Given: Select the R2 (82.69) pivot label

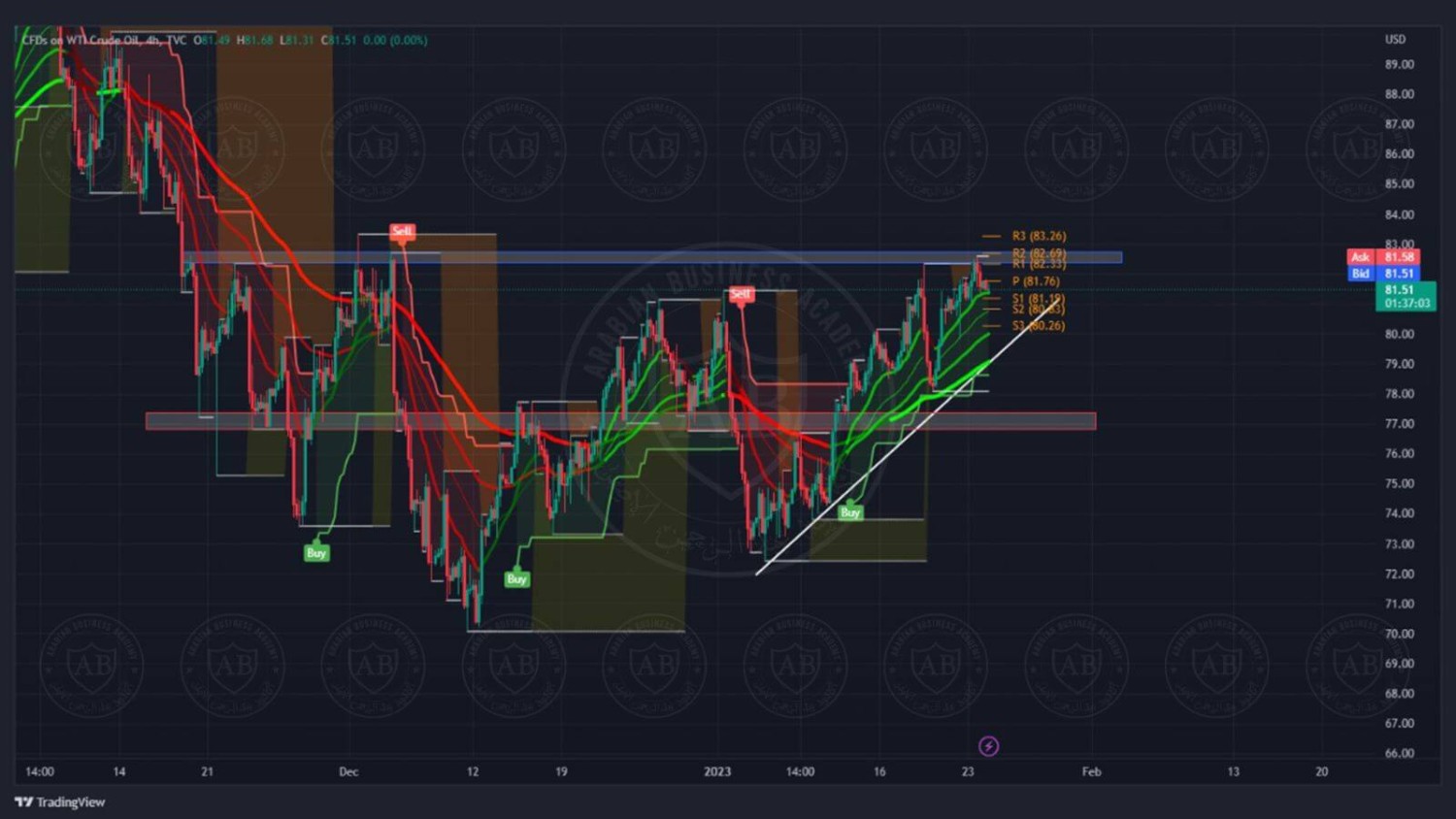Looking at the screenshot, I should point(1039,253).
